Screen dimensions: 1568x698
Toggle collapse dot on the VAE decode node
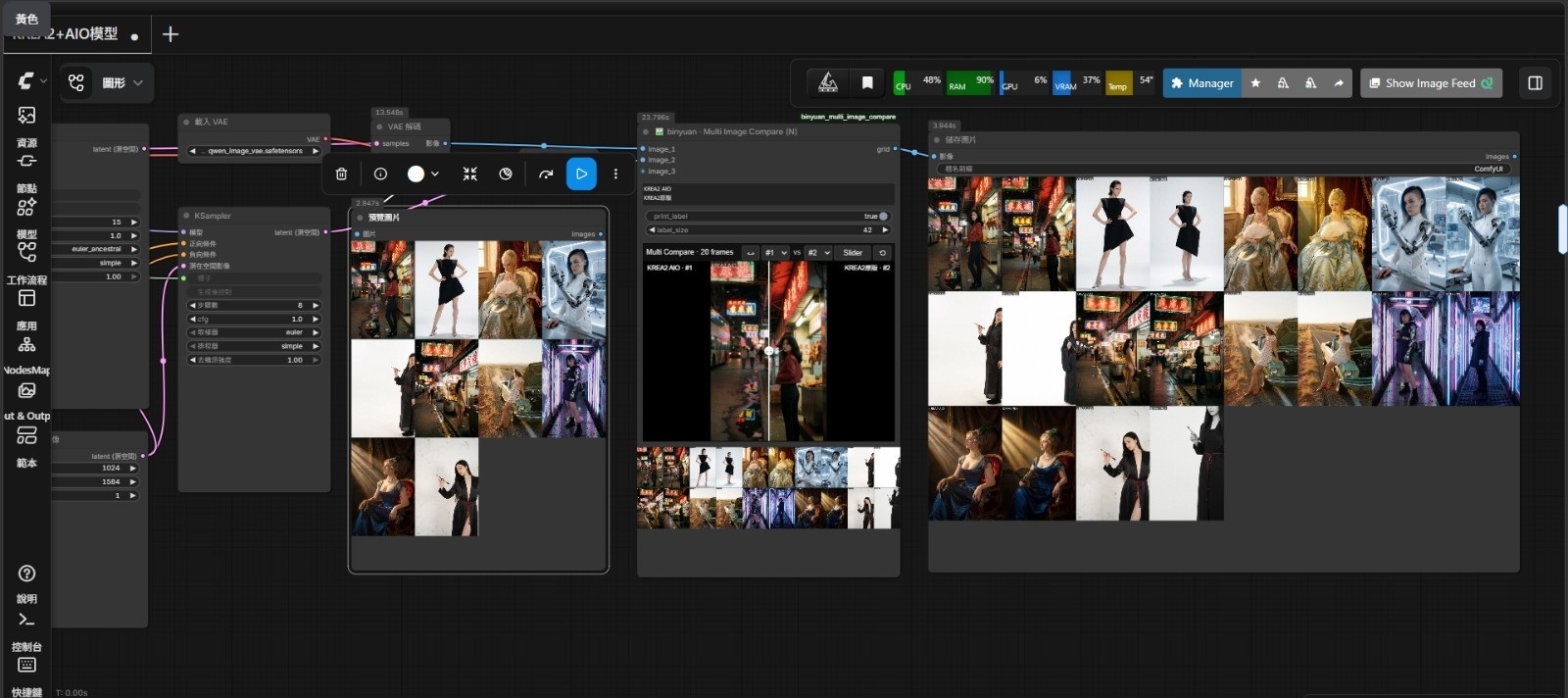(379, 126)
